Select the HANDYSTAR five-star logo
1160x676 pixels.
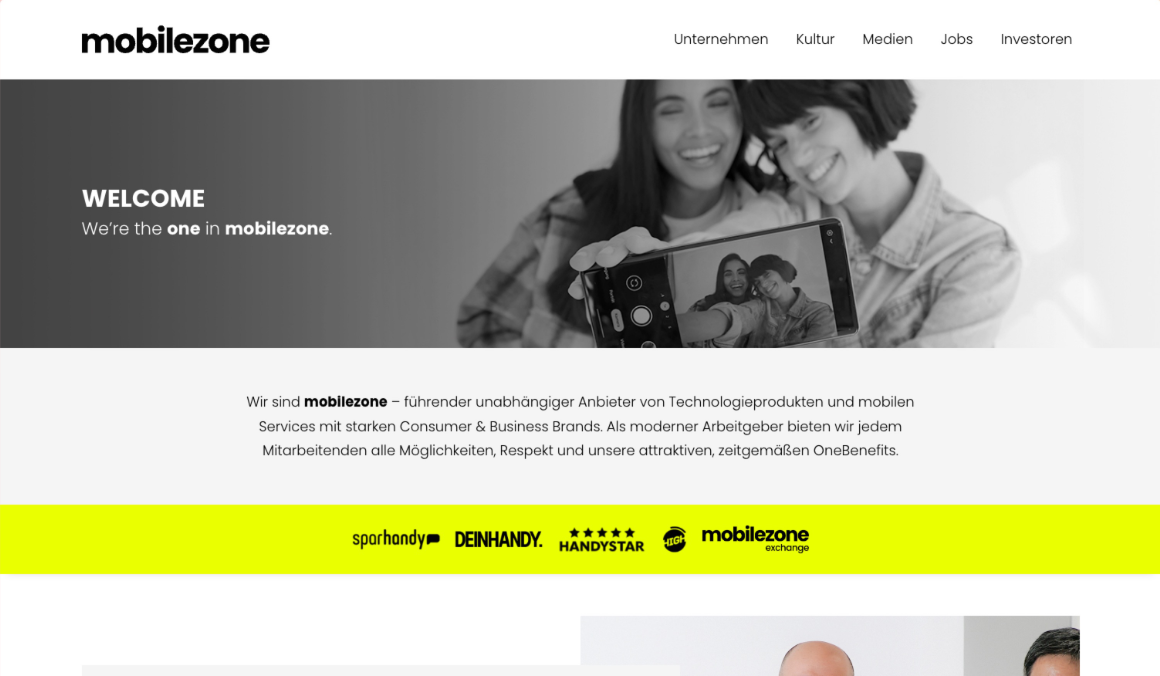coord(601,540)
